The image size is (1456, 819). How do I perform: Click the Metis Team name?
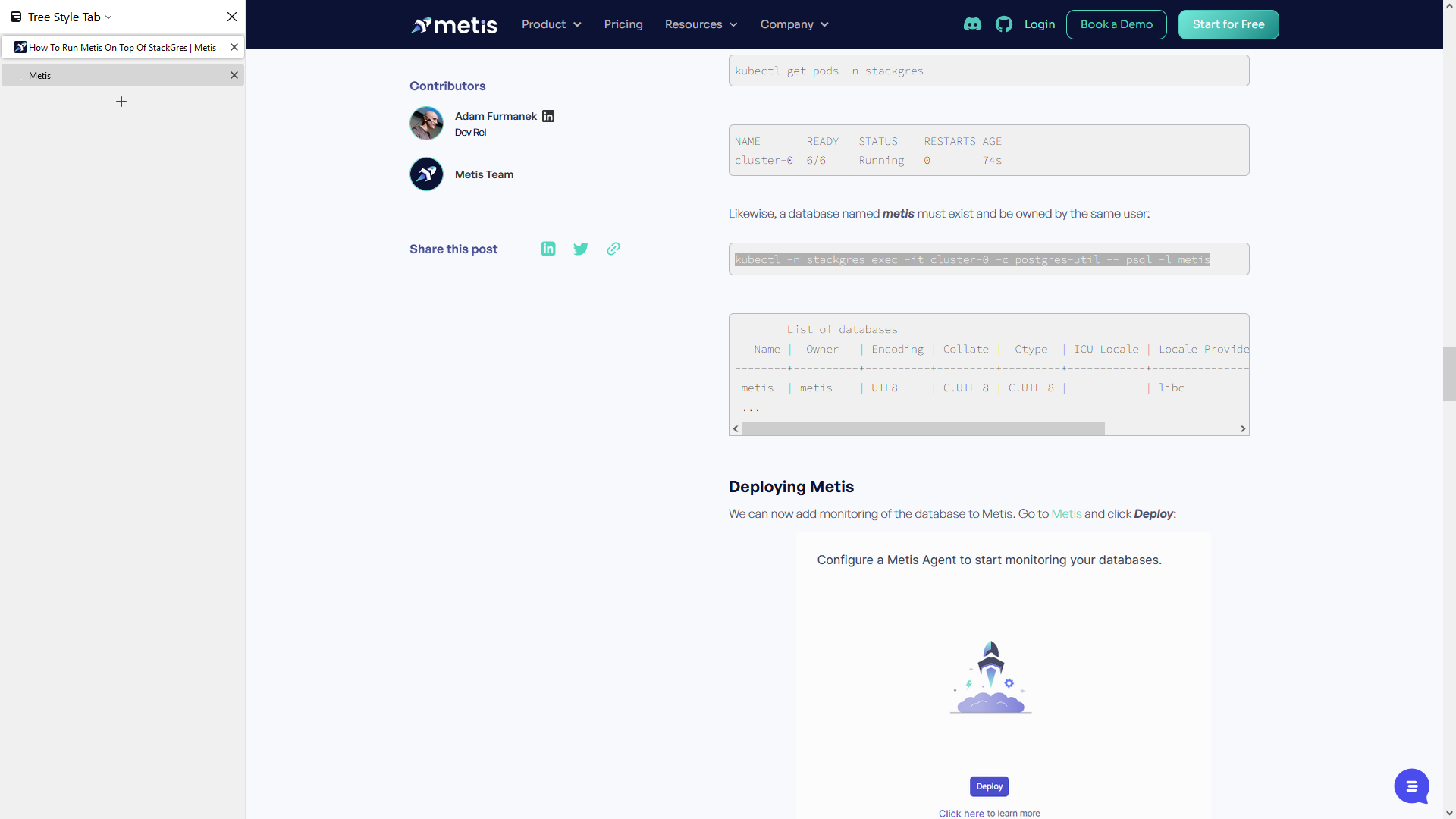pyautogui.click(x=484, y=174)
